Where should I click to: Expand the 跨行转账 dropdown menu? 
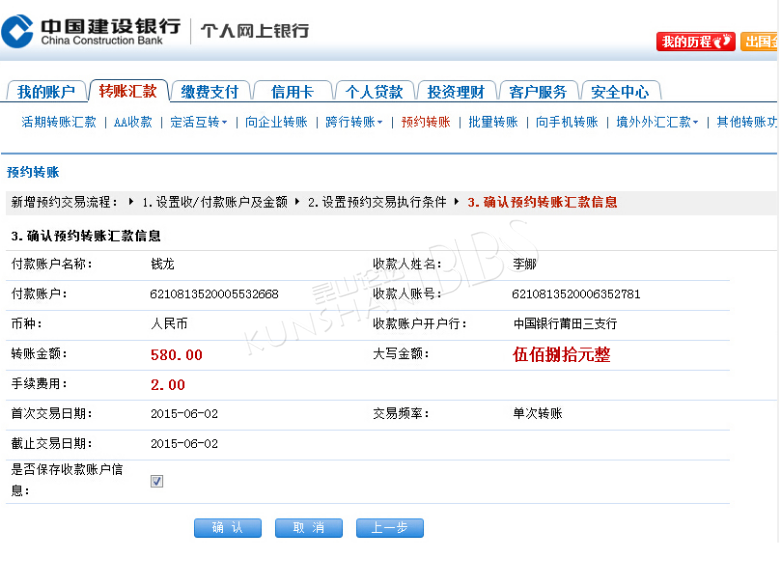pyautogui.click(x=353, y=122)
